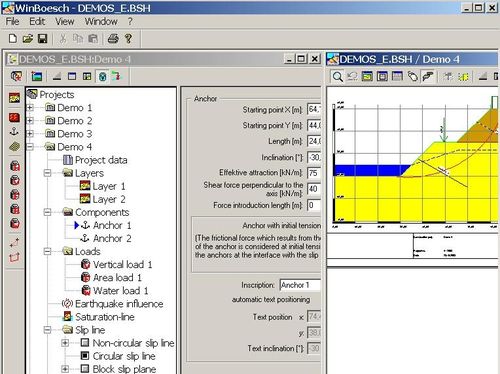Open the Window menu
Image resolution: width=500 pixels, height=374 pixels.
[x=101, y=22]
